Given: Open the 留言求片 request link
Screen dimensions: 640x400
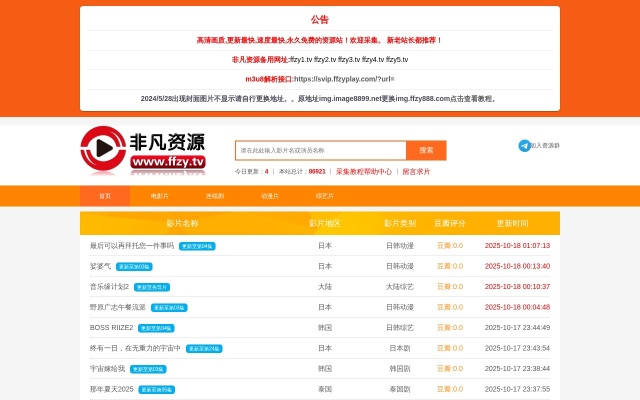Looking at the screenshot, I should 416,172.
